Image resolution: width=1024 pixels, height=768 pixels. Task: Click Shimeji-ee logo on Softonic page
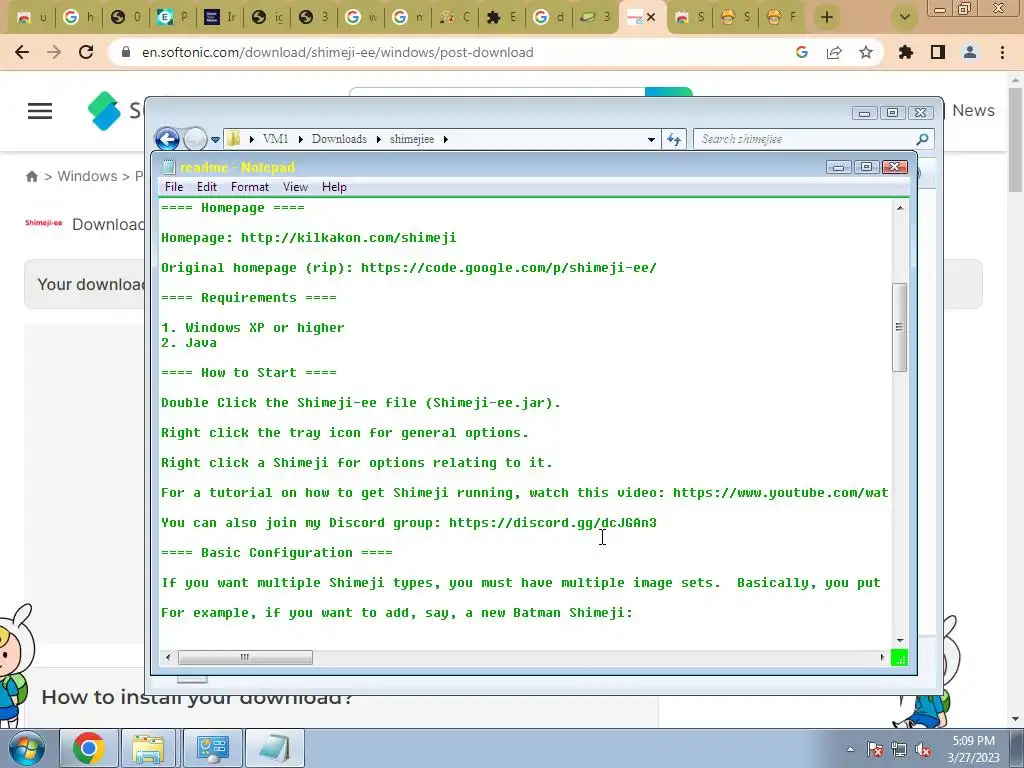44,223
